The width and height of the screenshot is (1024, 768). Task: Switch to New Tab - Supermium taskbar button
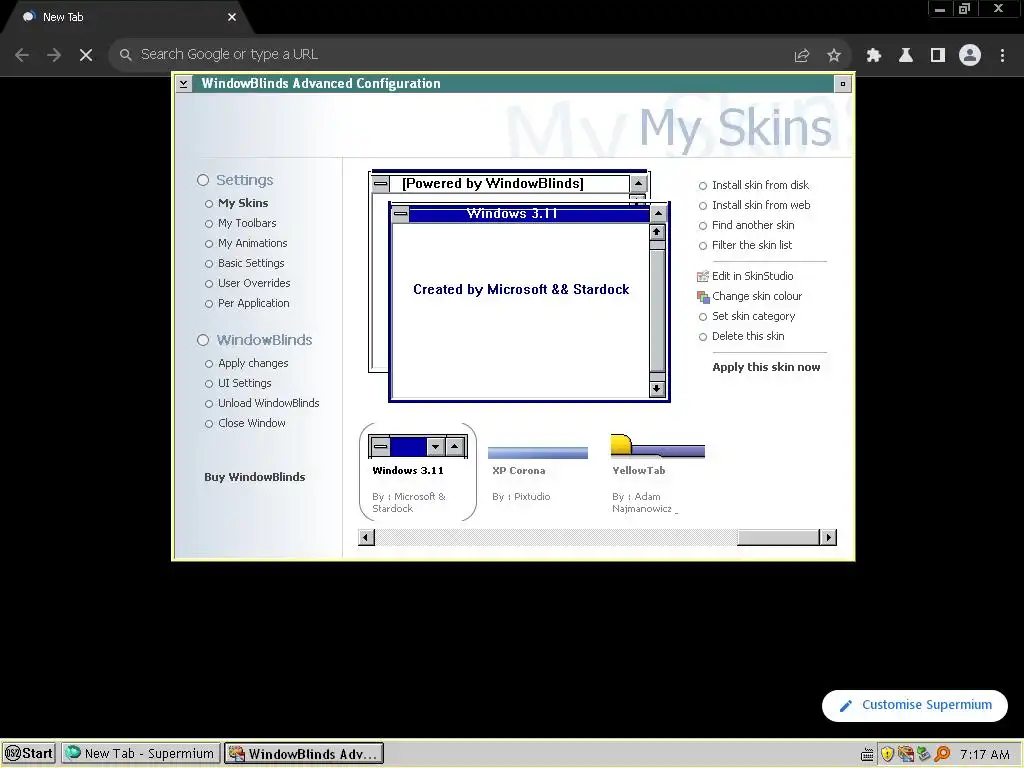click(140, 754)
